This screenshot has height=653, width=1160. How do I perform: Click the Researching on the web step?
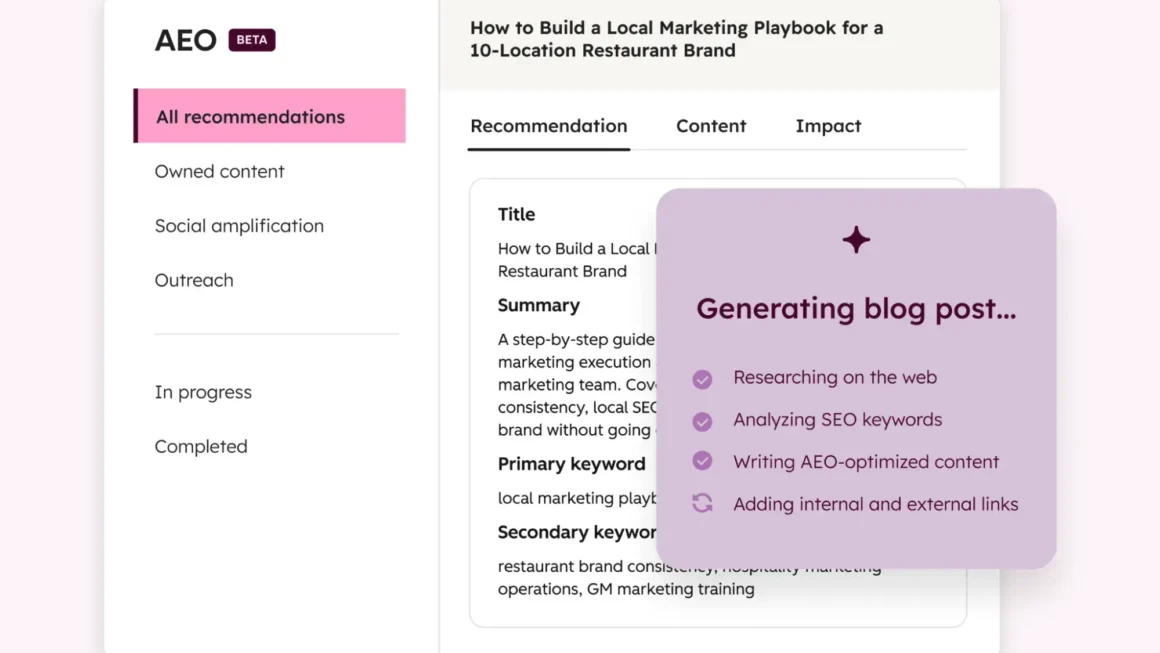834,377
